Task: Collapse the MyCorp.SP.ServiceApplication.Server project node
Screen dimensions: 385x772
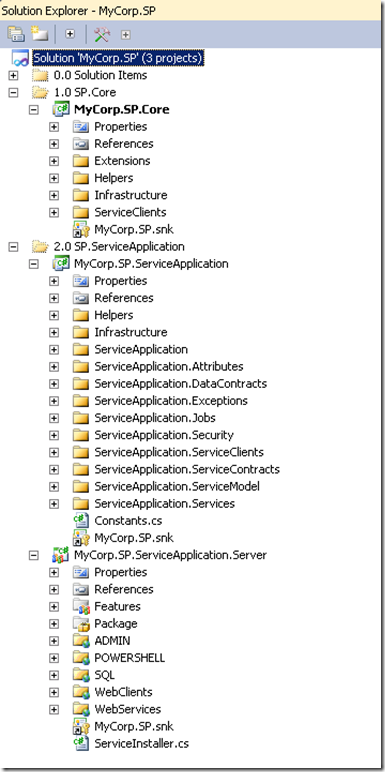Action: tap(33, 555)
